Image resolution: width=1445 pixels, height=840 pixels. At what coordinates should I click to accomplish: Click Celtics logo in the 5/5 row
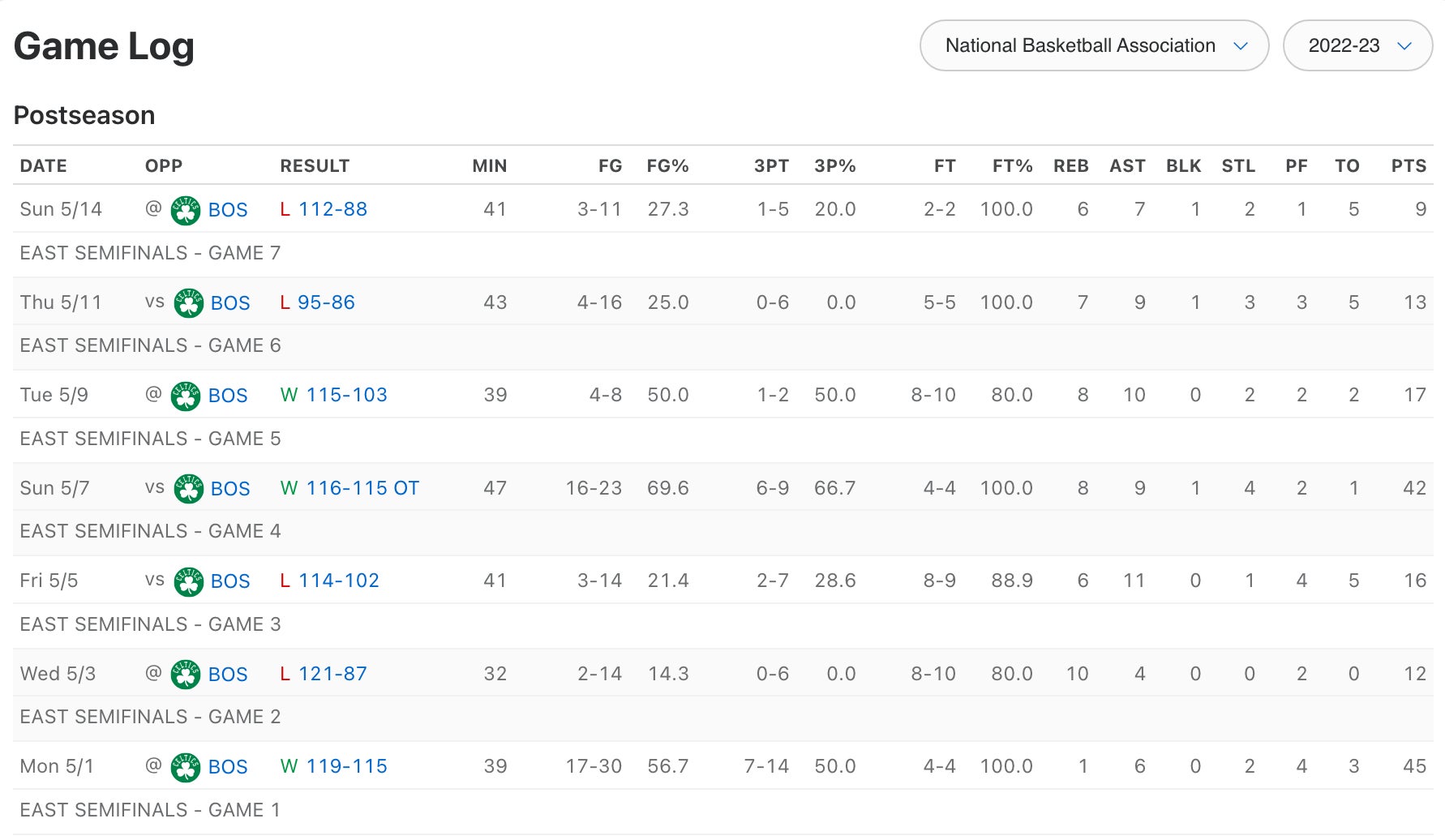(x=188, y=581)
